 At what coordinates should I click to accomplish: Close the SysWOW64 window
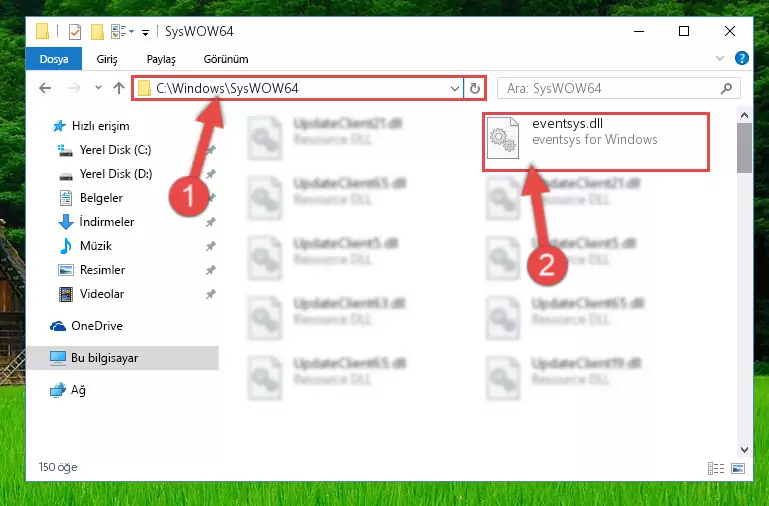click(x=730, y=31)
